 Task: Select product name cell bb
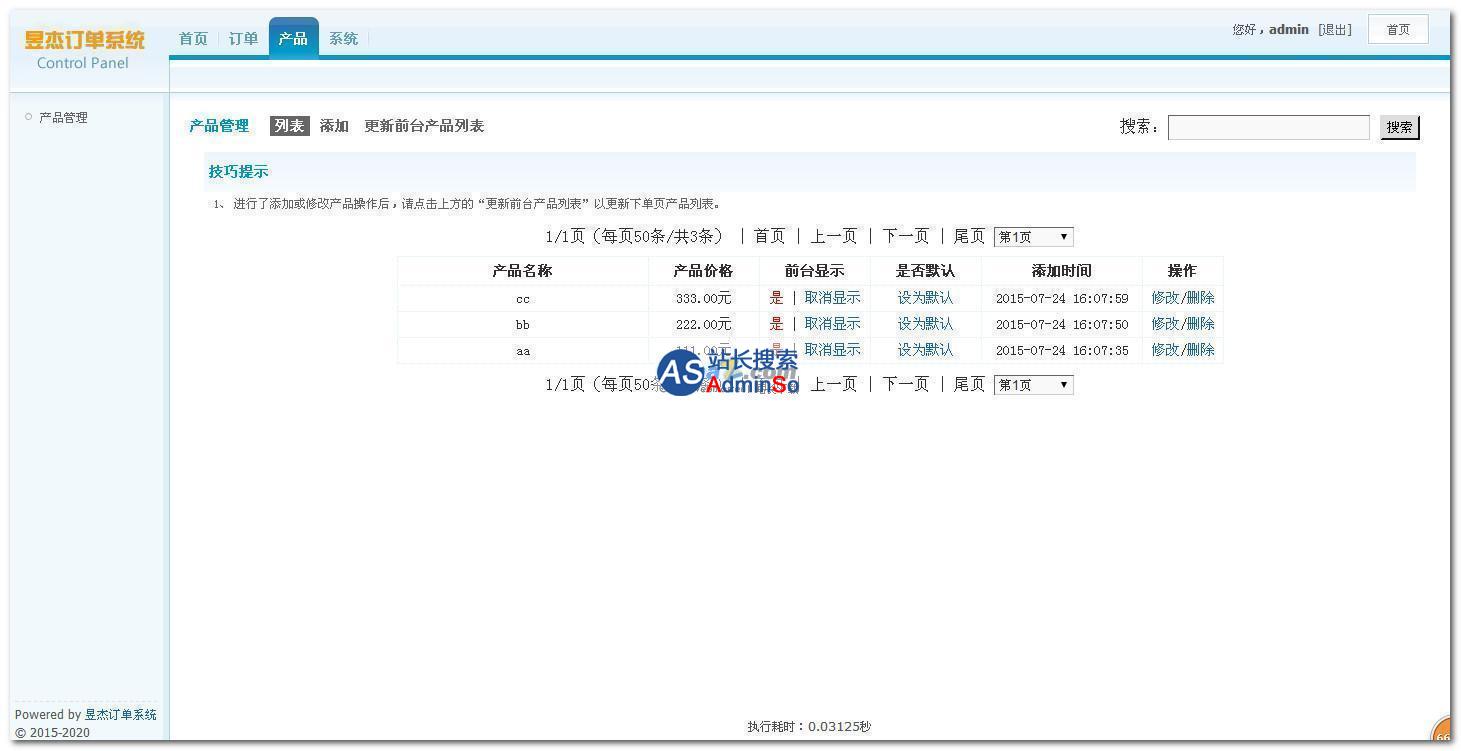pyautogui.click(x=523, y=325)
